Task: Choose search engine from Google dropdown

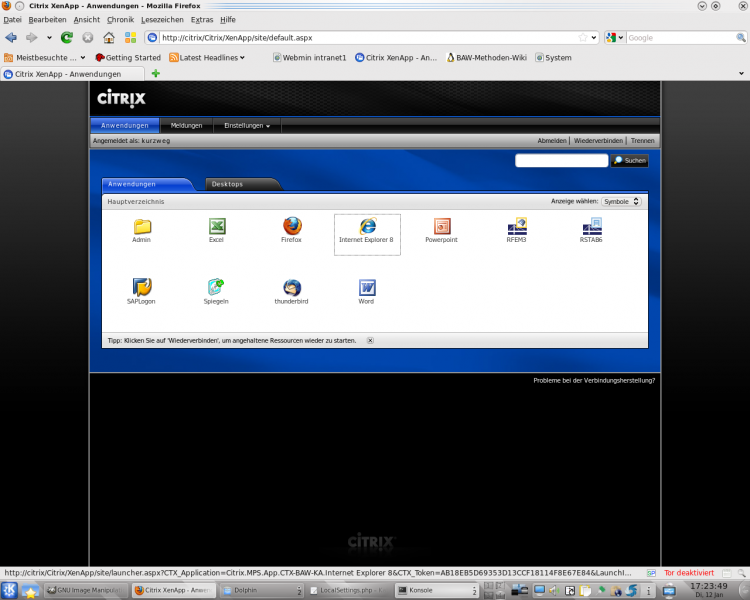Action: (x=615, y=38)
